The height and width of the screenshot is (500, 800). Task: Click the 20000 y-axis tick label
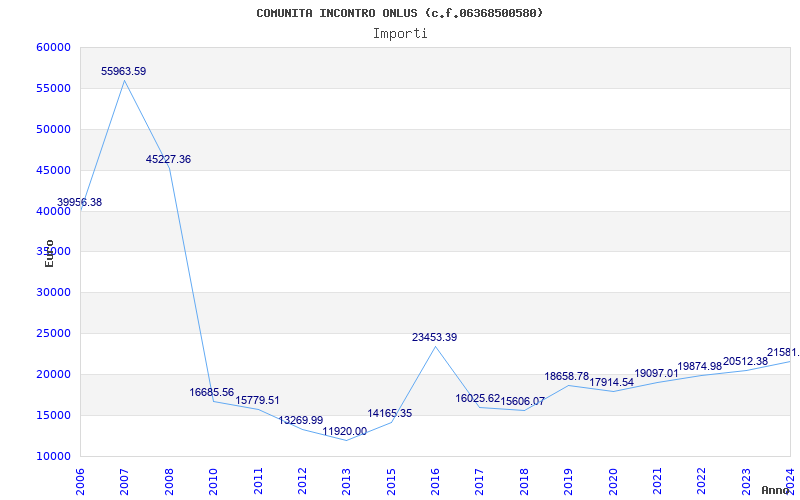click(53, 374)
